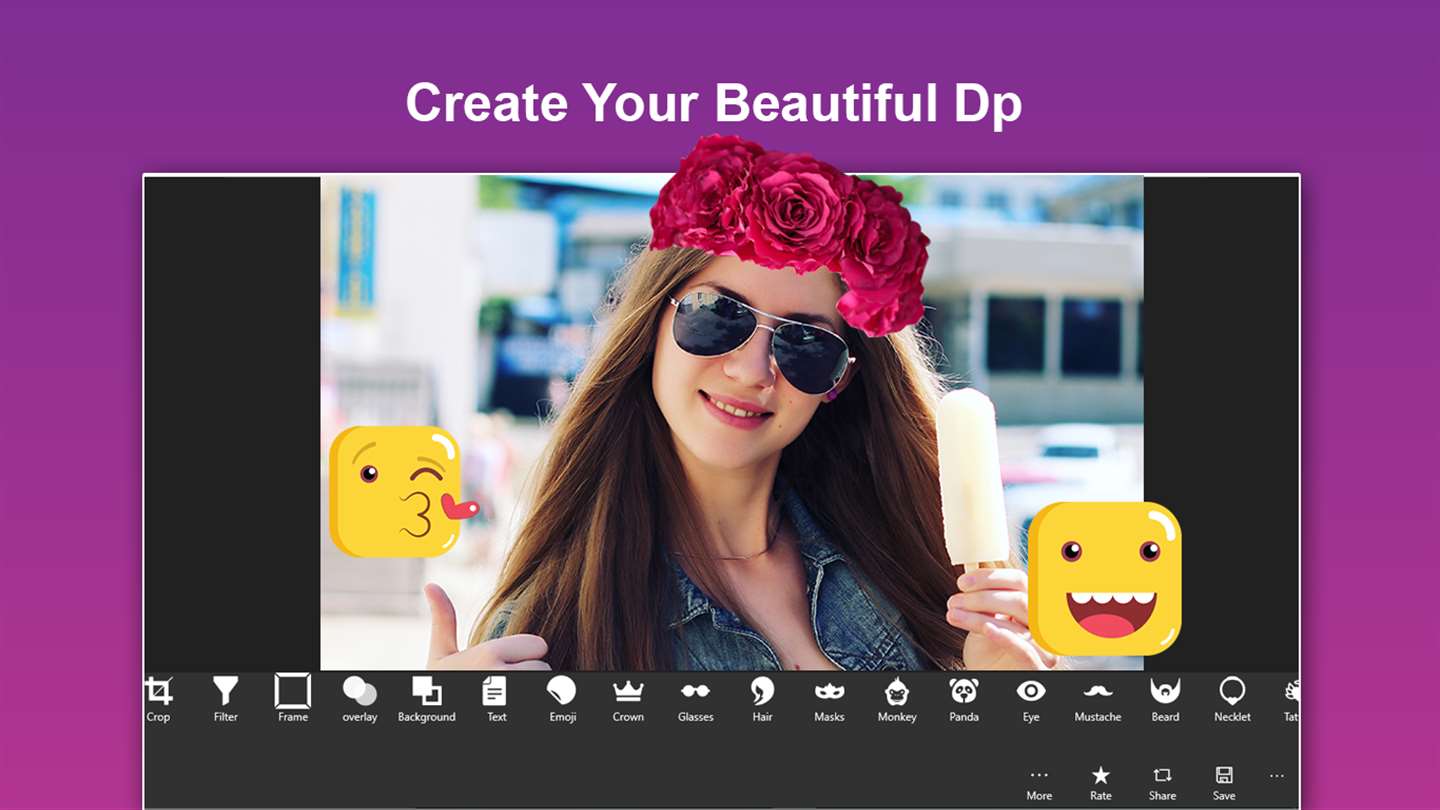
Task: Click the Rate star button
Action: [x=1101, y=784]
